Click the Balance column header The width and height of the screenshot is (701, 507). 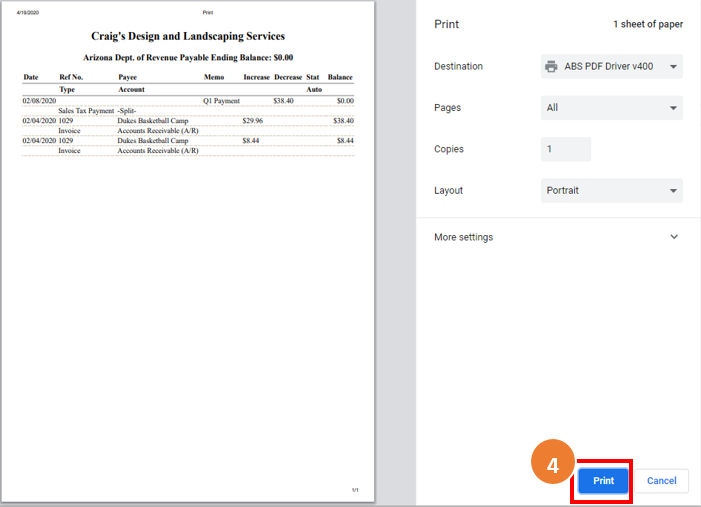pos(340,77)
